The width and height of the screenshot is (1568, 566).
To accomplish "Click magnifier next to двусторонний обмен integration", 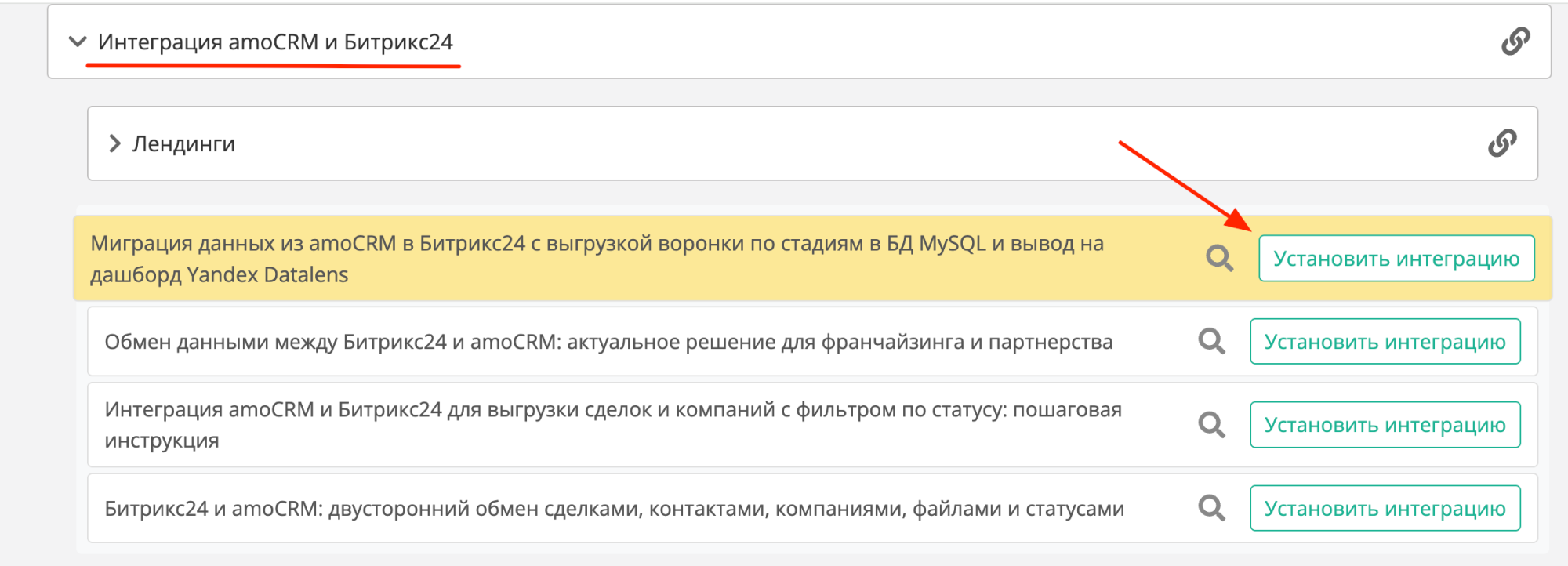I will coord(1211,508).
